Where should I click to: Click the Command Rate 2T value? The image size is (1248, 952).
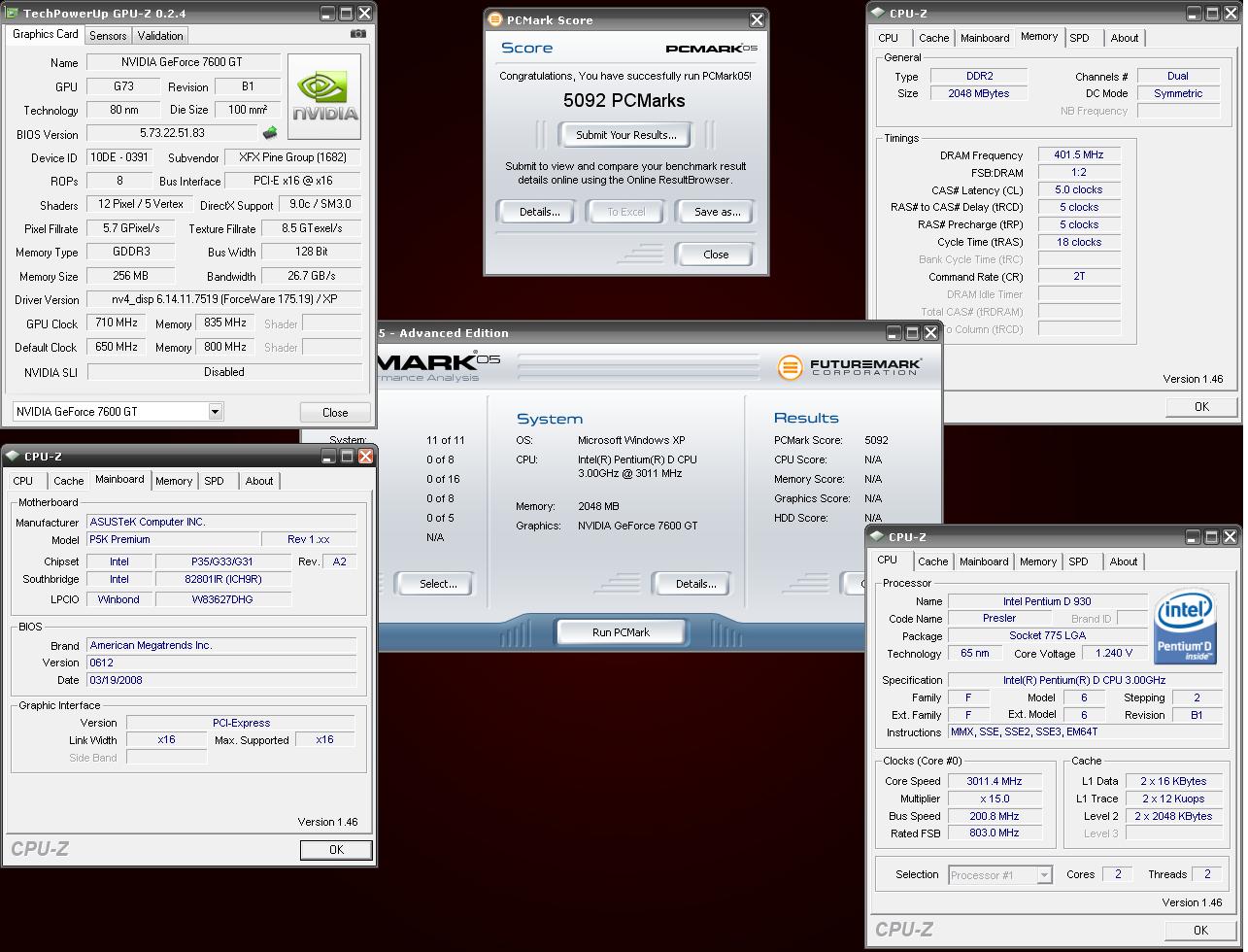[x=1079, y=277]
